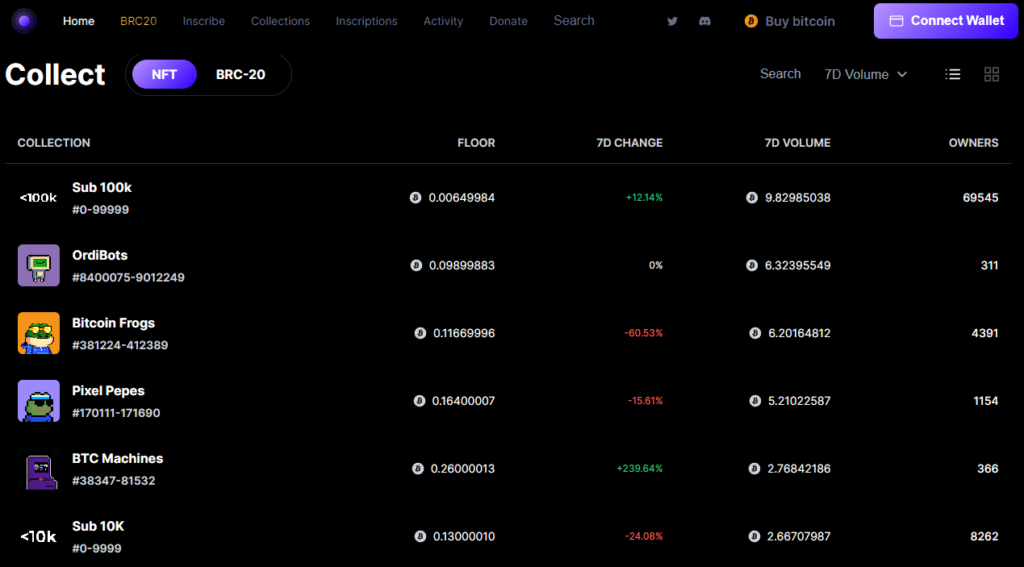Click the OrdiBots robot thumbnail

(x=39, y=265)
